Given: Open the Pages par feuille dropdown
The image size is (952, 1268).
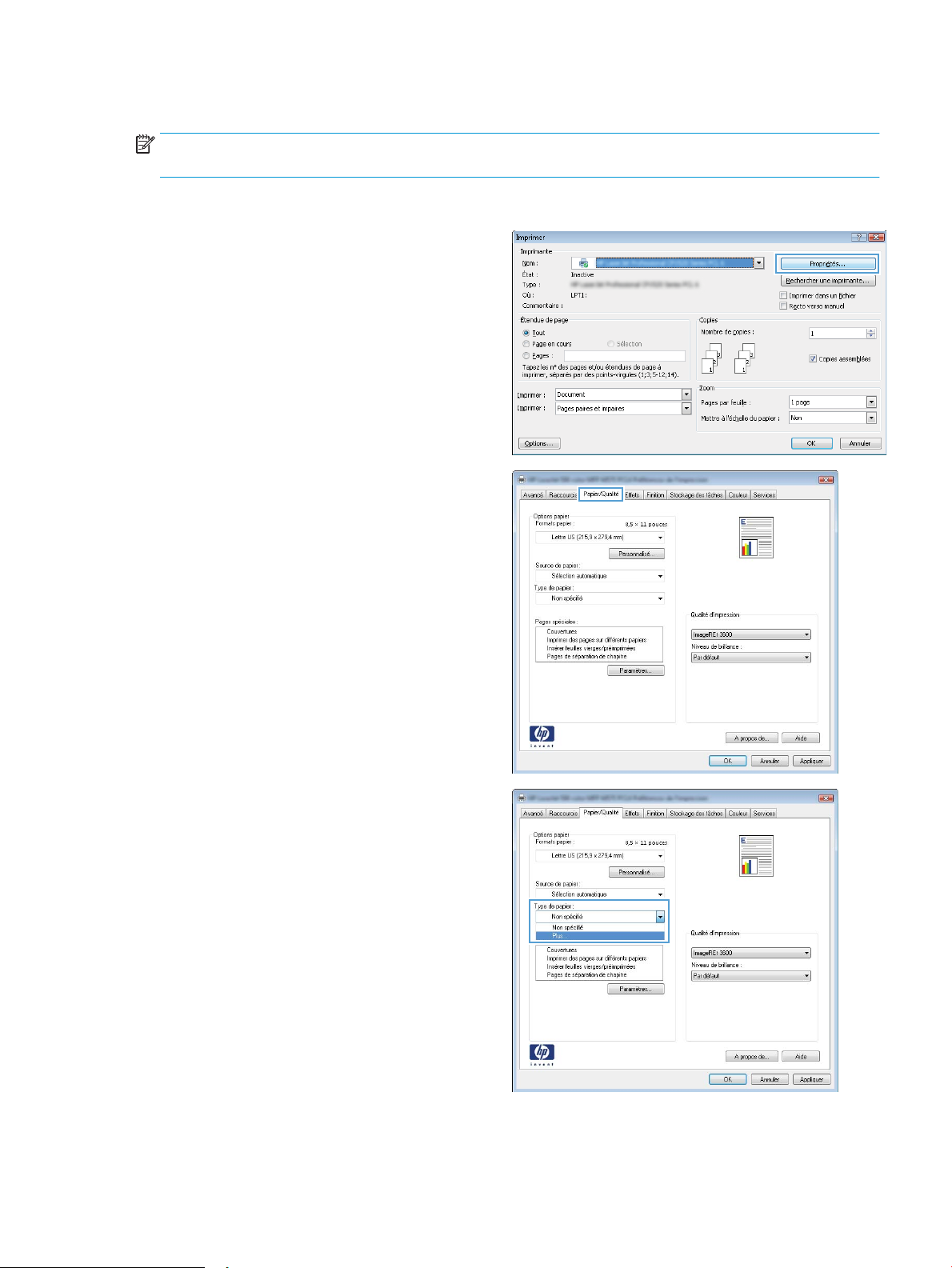Looking at the screenshot, I should [x=872, y=402].
